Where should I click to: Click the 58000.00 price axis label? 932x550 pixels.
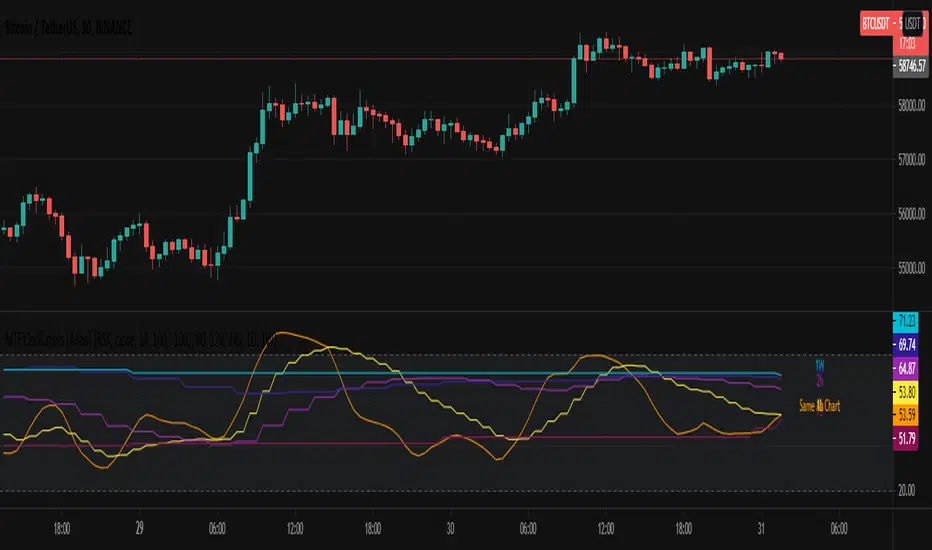pyautogui.click(x=912, y=106)
